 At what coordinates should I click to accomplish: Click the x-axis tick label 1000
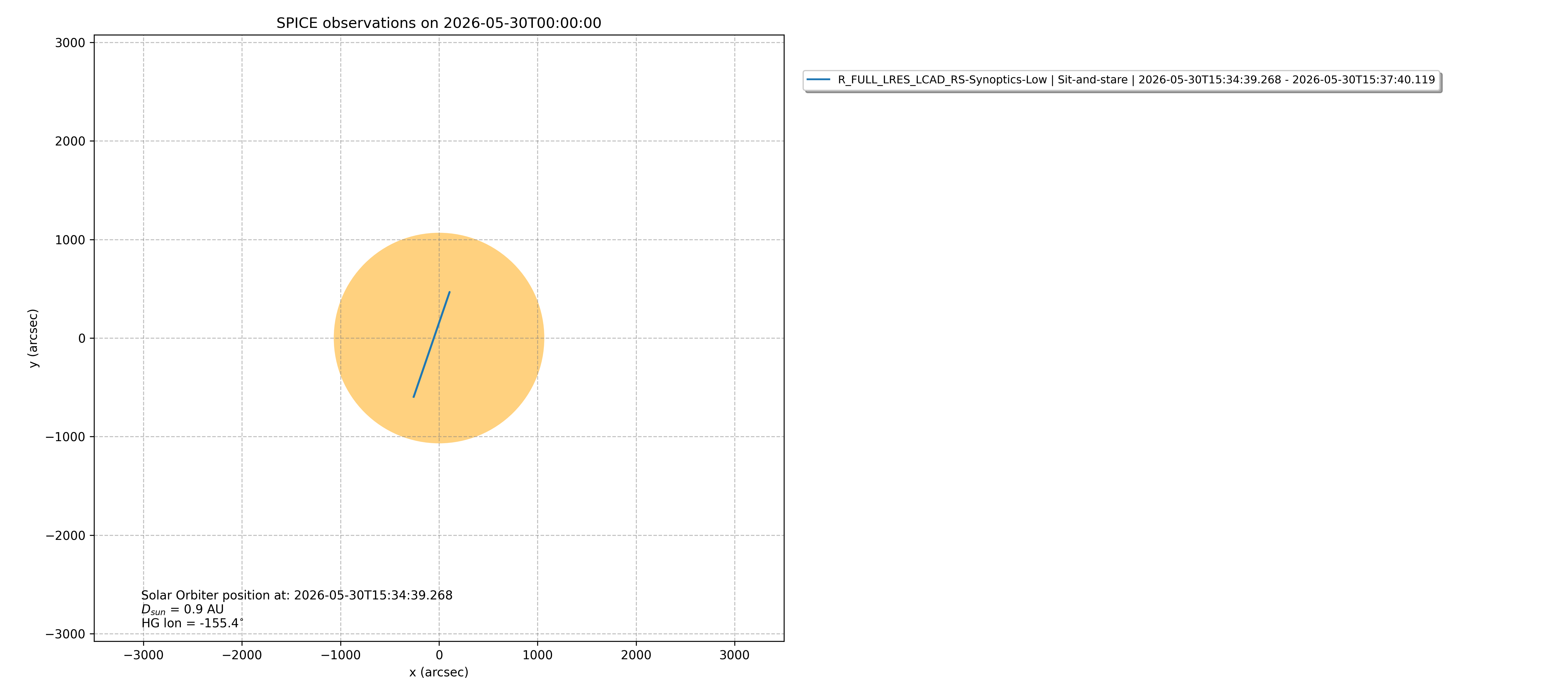coord(537,655)
